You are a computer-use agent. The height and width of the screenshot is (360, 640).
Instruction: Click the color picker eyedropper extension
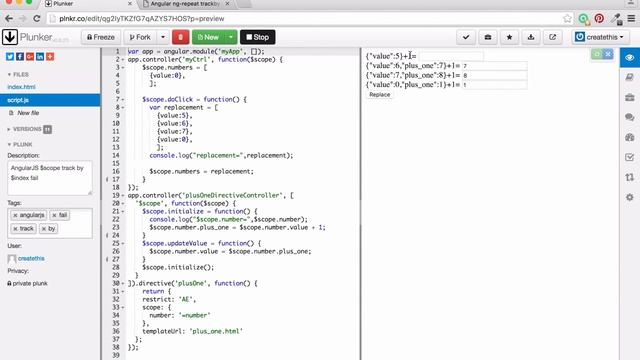616,18
